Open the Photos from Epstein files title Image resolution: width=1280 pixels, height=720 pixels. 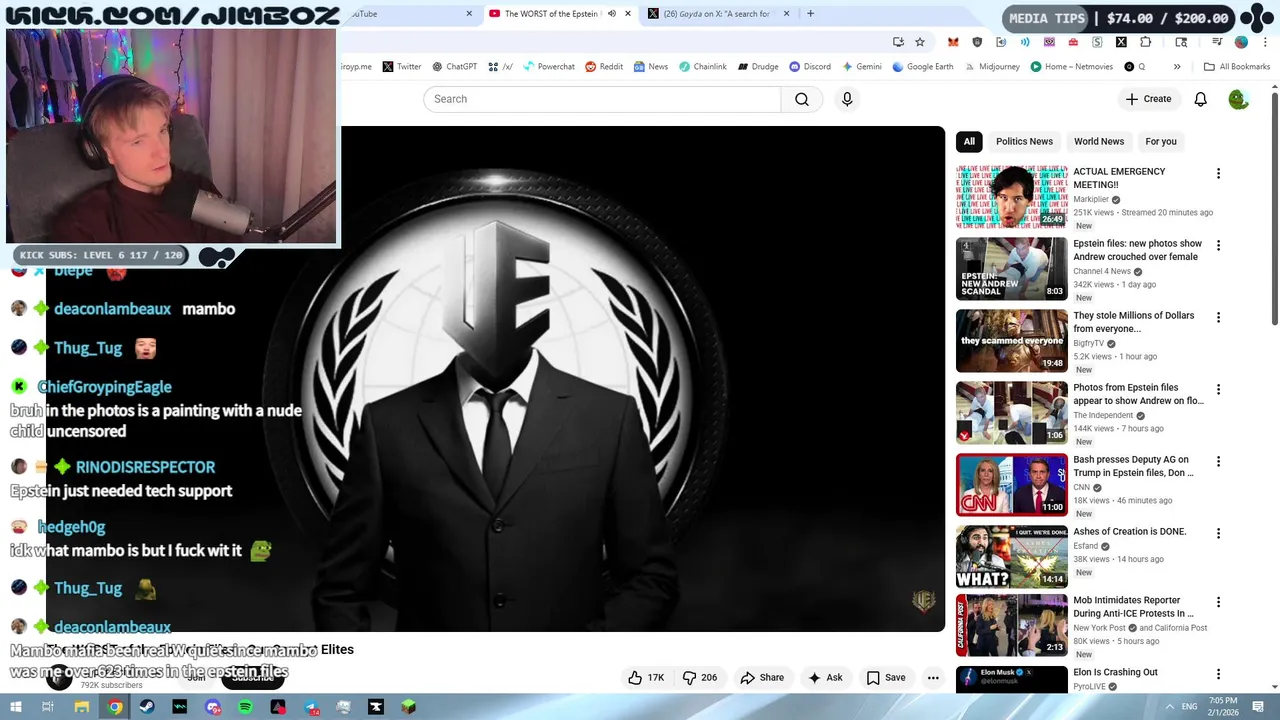[x=1138, y=394]
